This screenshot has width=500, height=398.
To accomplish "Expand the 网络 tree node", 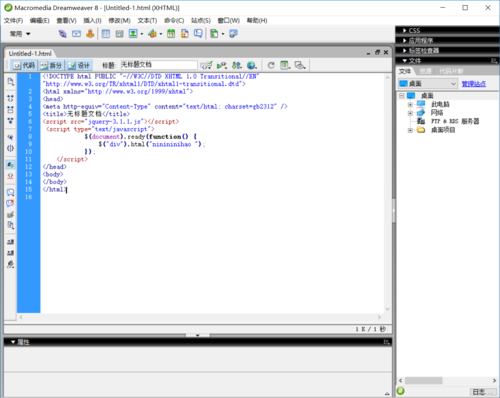I will 410,113.
